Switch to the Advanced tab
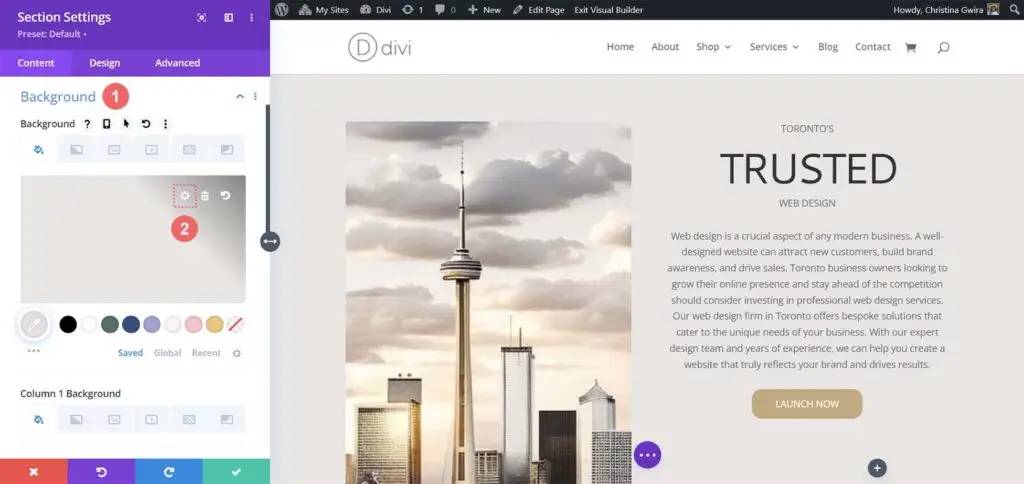 click(178, 63)
